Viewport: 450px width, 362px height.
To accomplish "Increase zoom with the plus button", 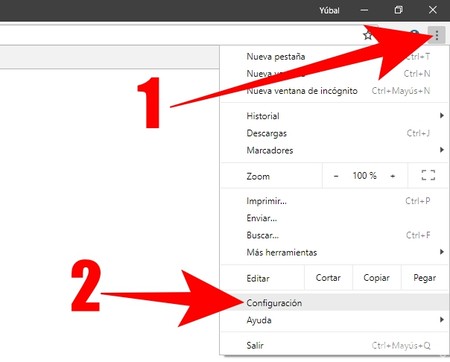I will [x=393, y=176].
